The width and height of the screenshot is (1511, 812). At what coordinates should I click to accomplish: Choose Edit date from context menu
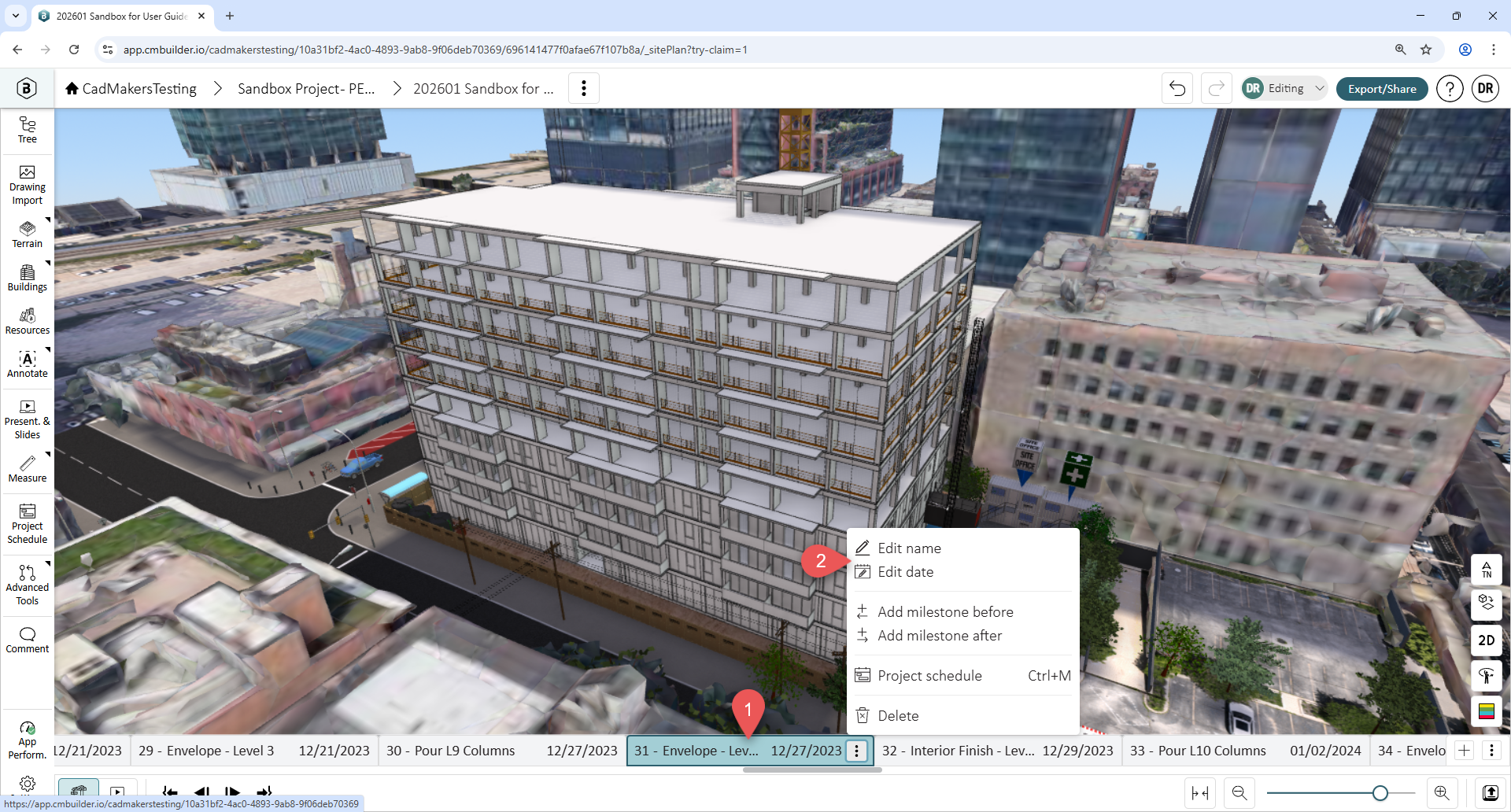(x=962, y=572)
